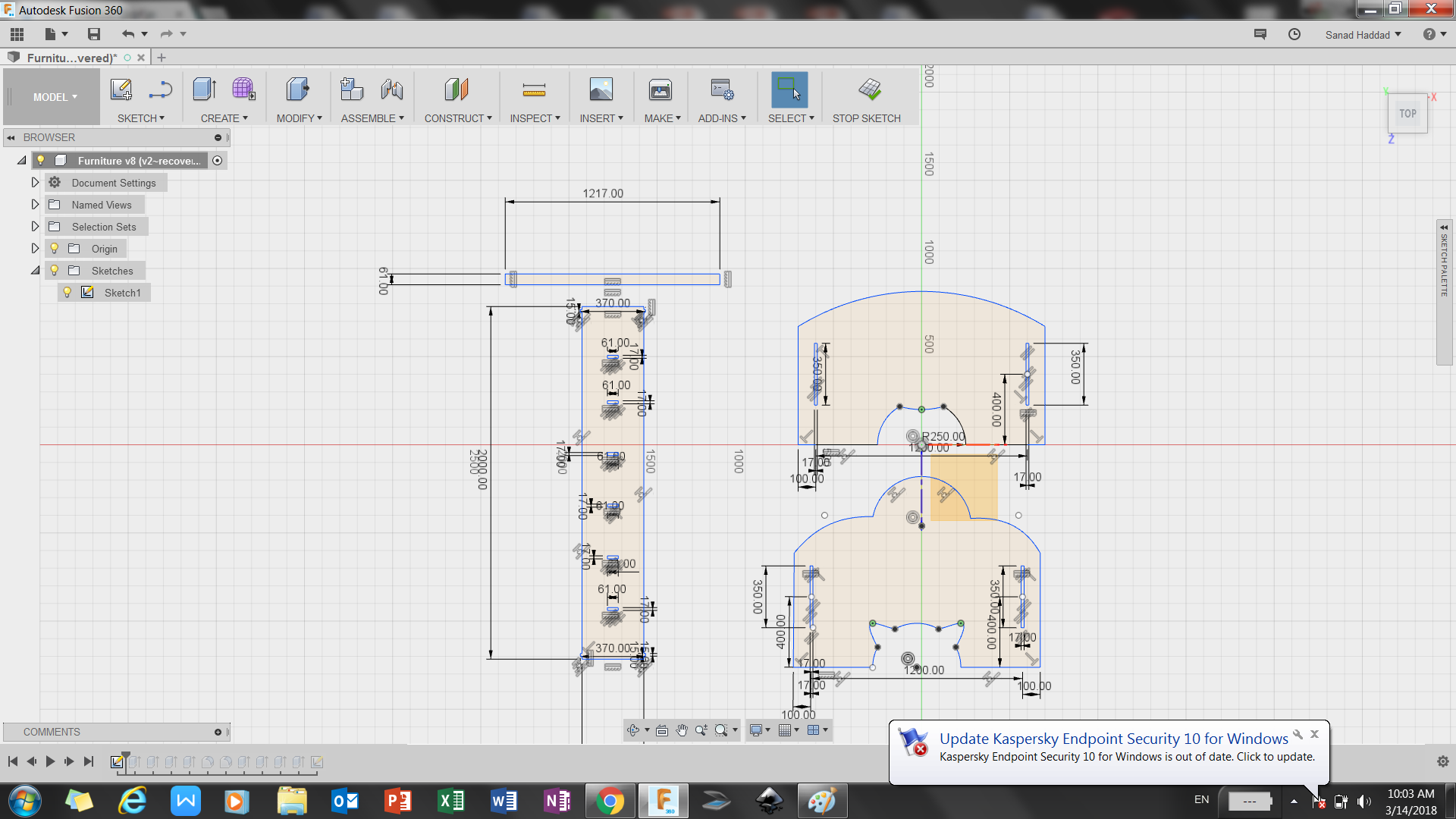Viewport: 1456px width, 819px height.
Task: Open the MODEL workspace dropdown
Action: point(55,97)
